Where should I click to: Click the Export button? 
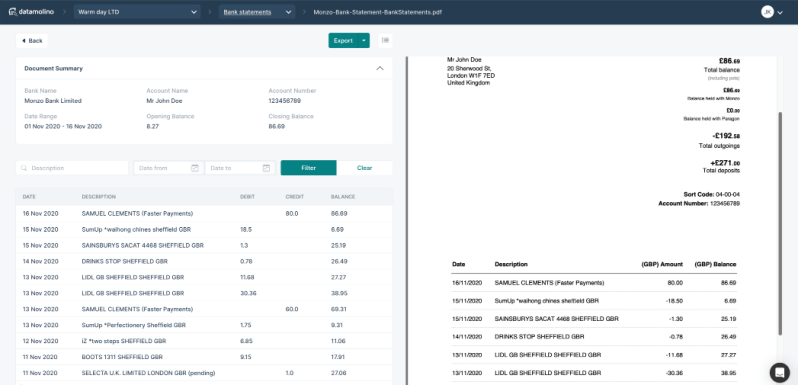pyautogui.click(x=343, y=41)
